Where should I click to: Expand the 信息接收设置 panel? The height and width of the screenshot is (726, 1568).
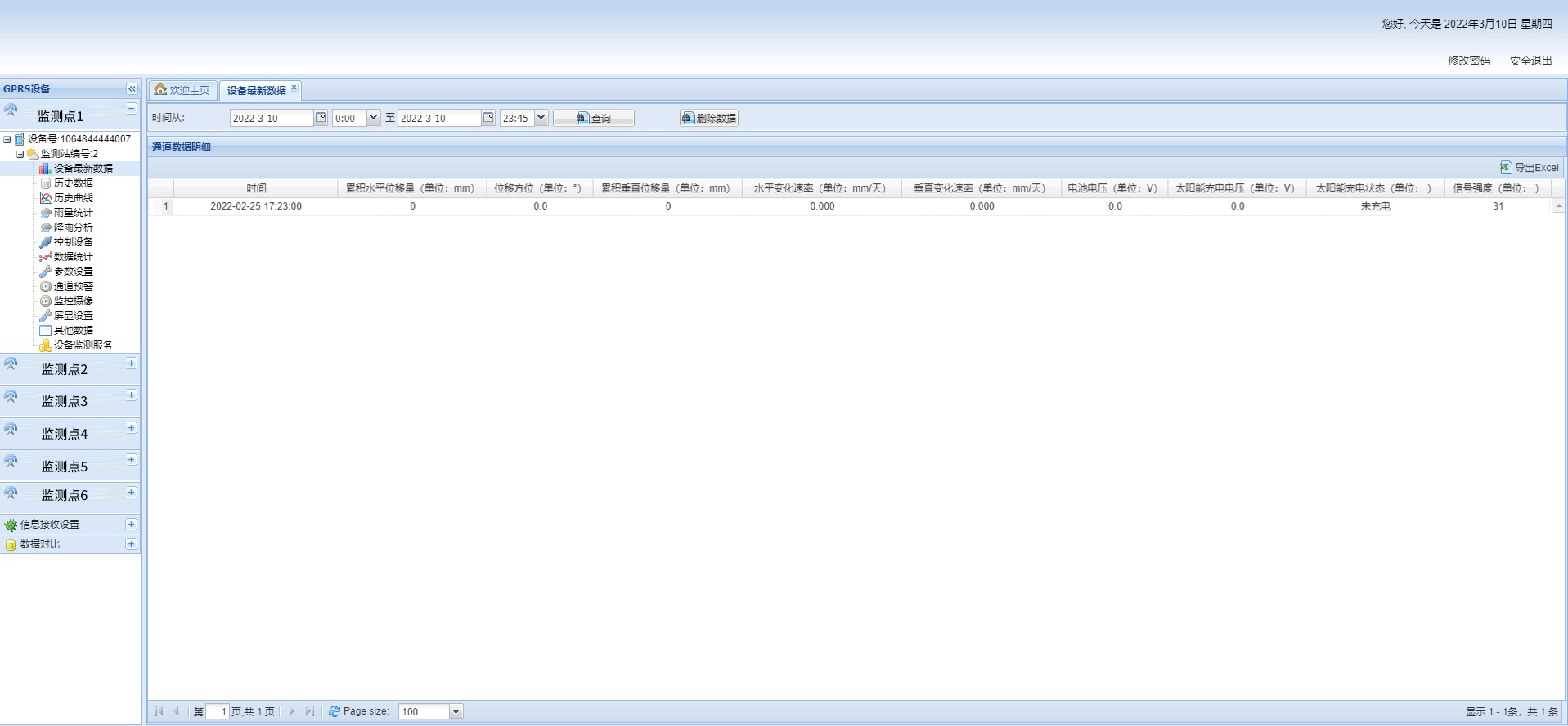tap(131, 524)
